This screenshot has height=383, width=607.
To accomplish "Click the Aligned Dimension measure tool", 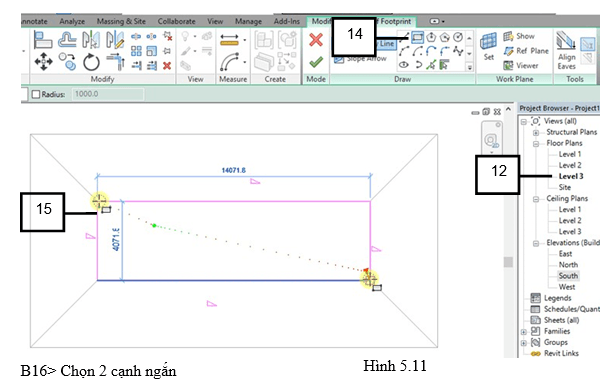I will (x=229, y=40).
